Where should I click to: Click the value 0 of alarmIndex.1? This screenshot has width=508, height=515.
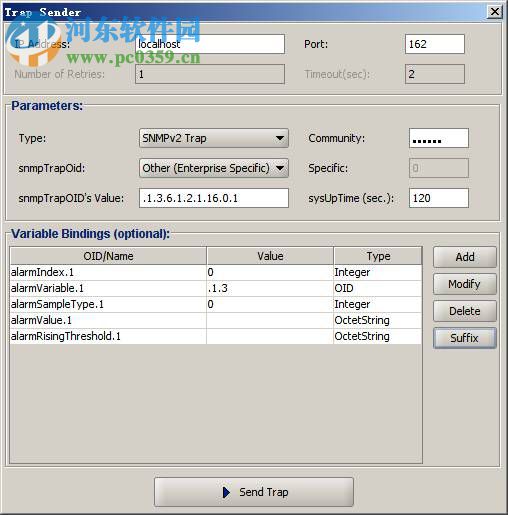click(x=270, y=272)
